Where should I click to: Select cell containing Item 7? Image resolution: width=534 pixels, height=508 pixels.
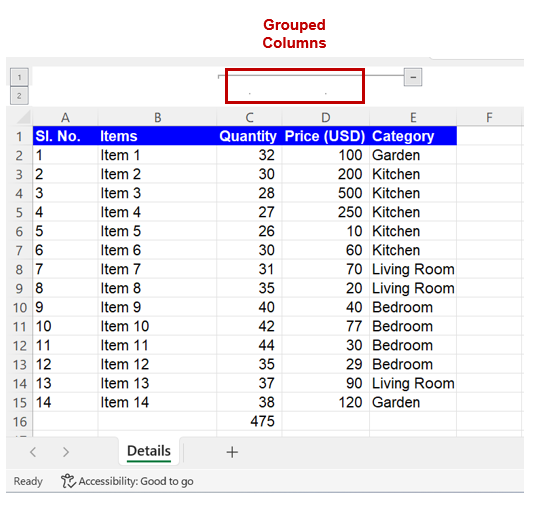[157, 269]
